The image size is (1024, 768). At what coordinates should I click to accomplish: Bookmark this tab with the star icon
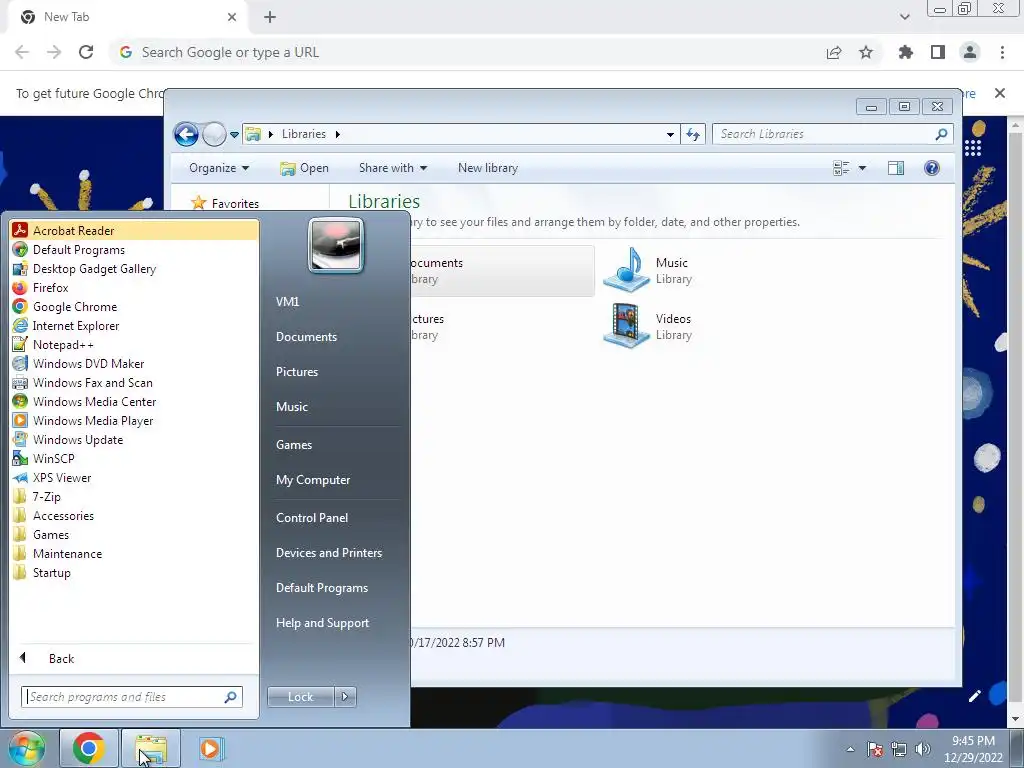click(866, 52)
